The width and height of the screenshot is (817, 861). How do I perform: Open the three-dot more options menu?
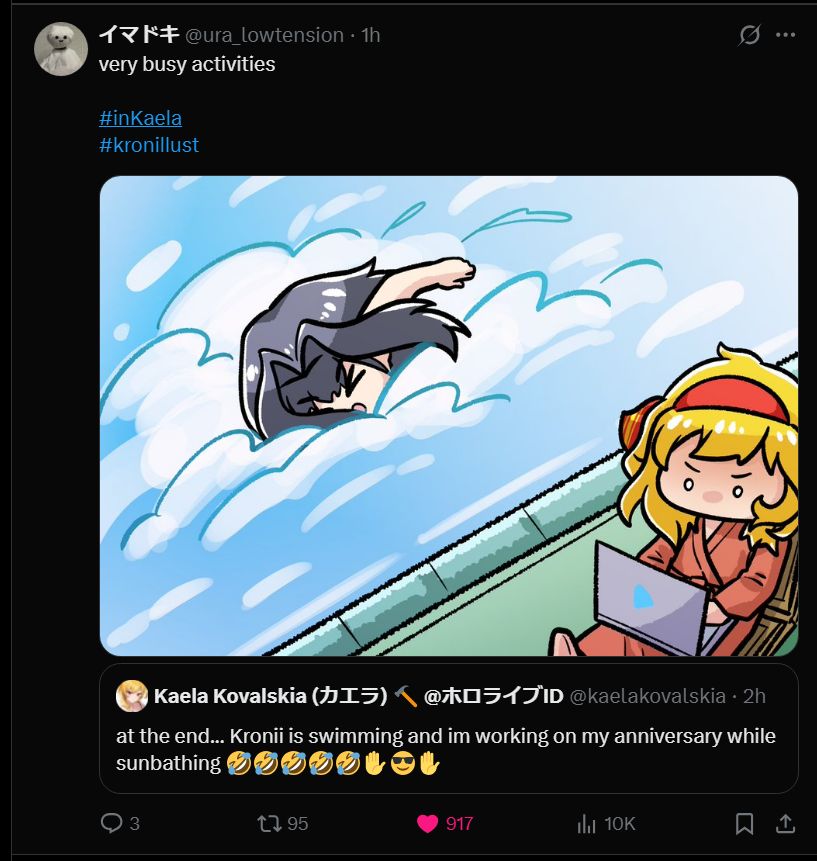[x=786, y=36]
